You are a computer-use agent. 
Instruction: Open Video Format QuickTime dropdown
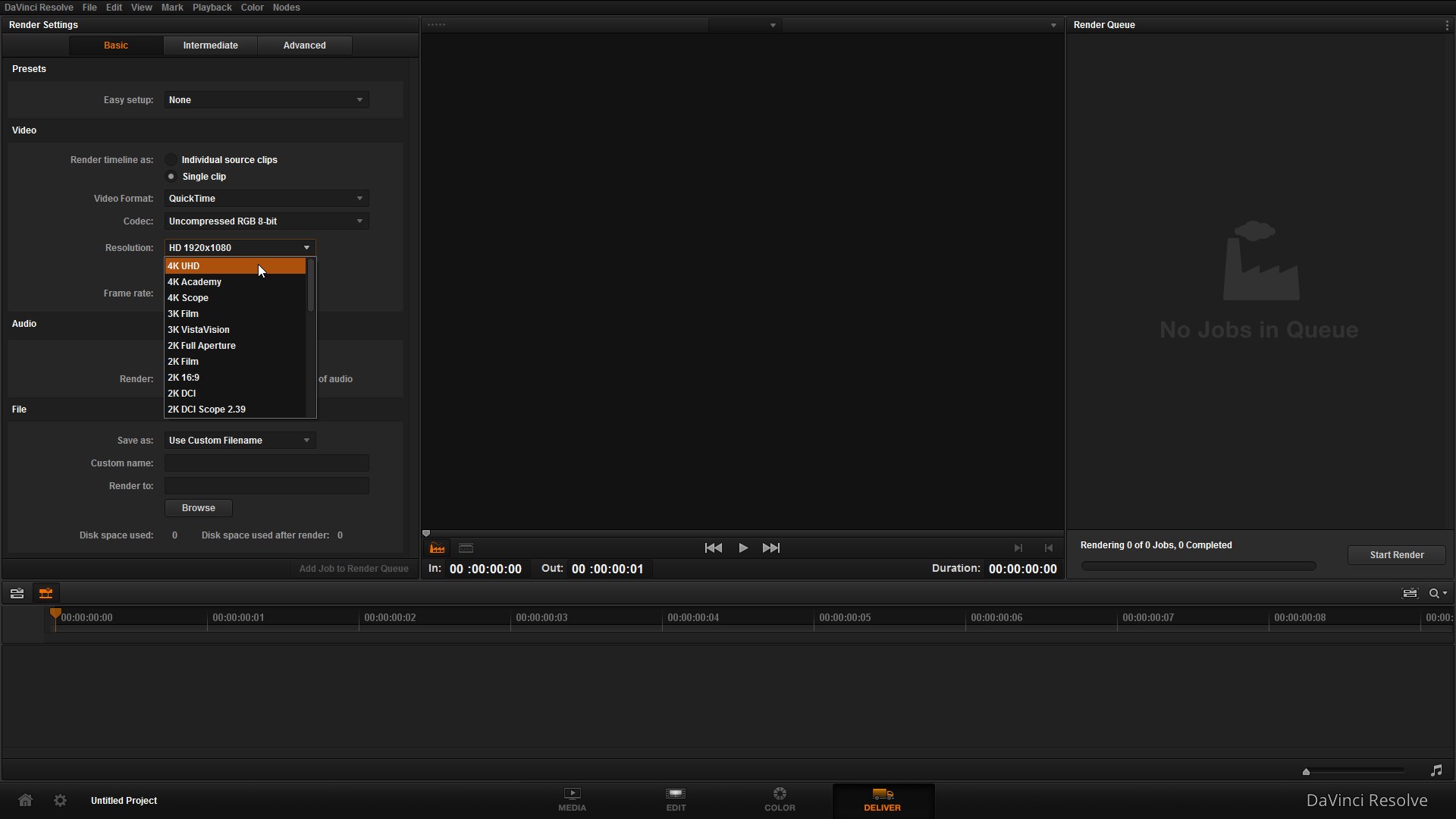click(x=266, y=199)
